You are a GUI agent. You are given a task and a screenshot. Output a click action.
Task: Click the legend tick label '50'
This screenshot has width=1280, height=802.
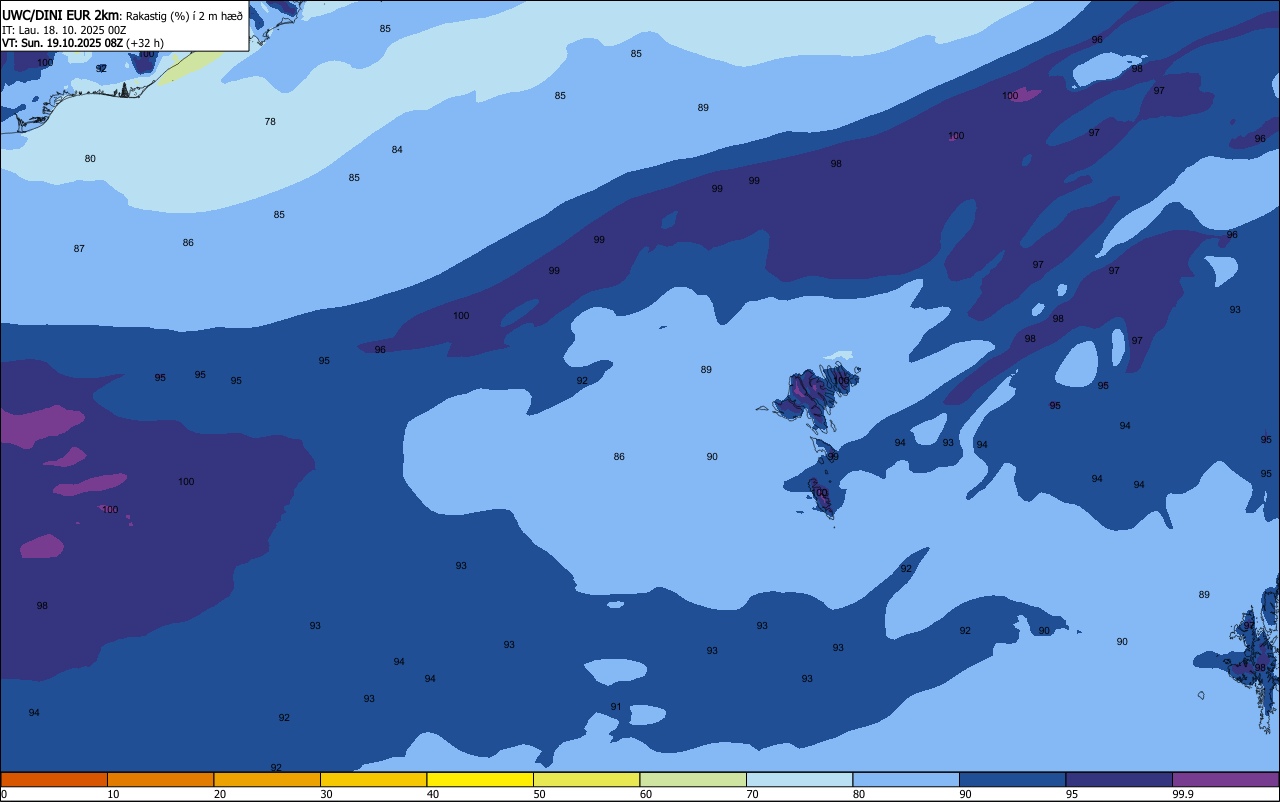(x=539, y=794)
